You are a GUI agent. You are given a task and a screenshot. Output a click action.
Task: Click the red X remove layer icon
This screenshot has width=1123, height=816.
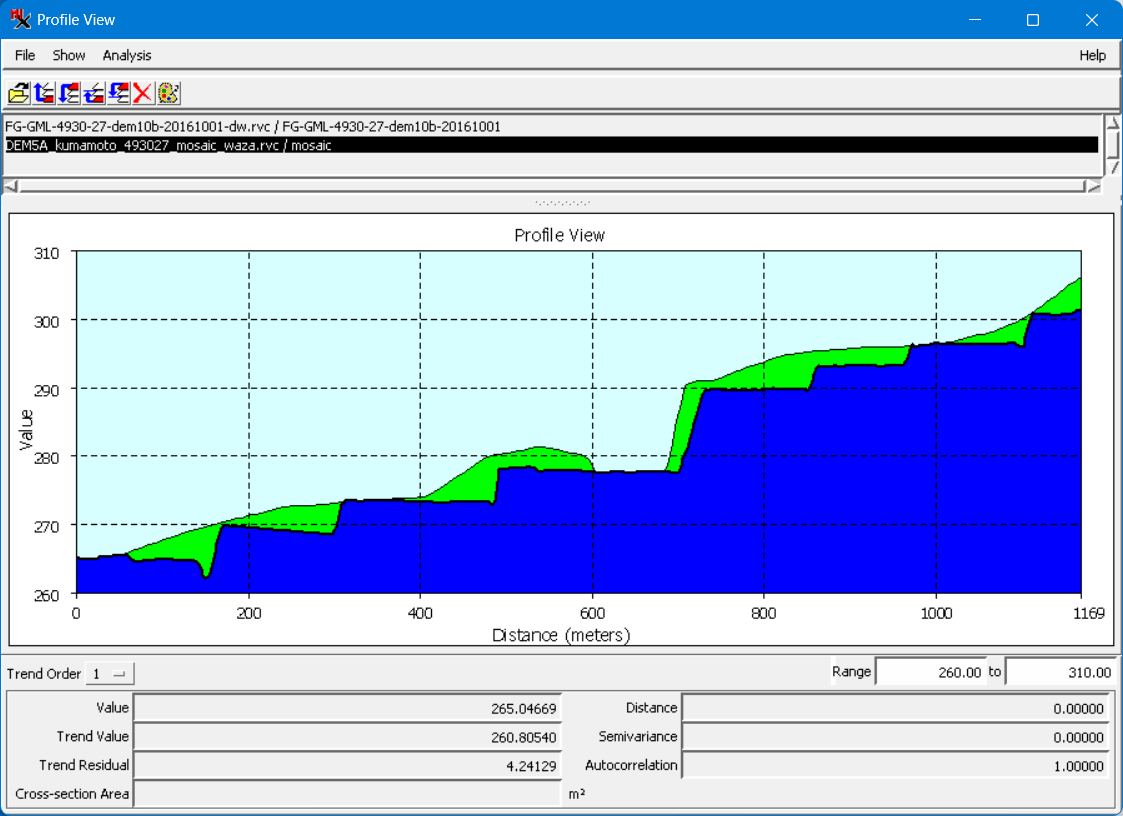click(x=143, y=93)
